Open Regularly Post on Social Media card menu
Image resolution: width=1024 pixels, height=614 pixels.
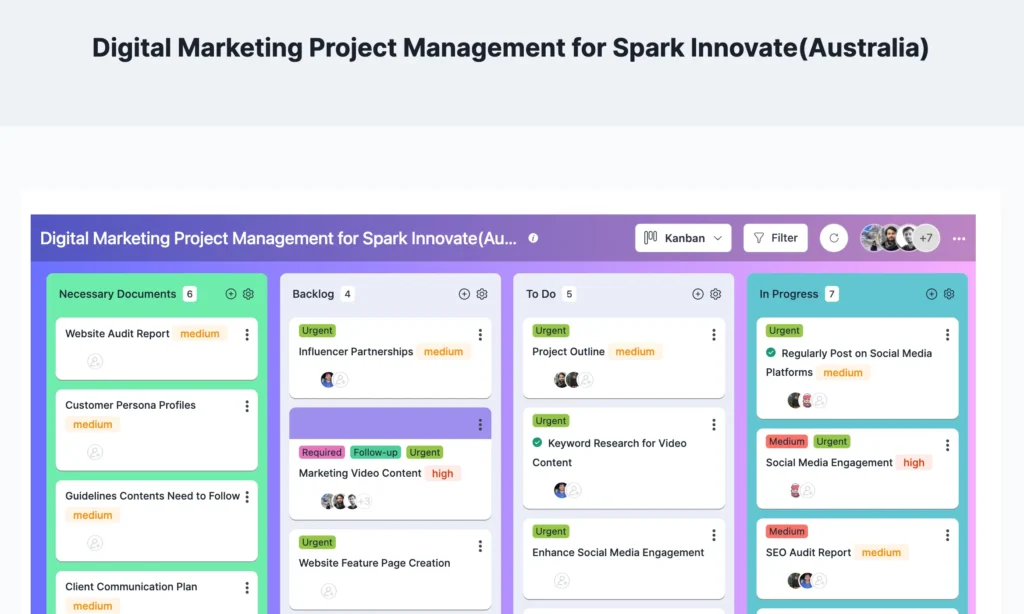coord(948,334)
